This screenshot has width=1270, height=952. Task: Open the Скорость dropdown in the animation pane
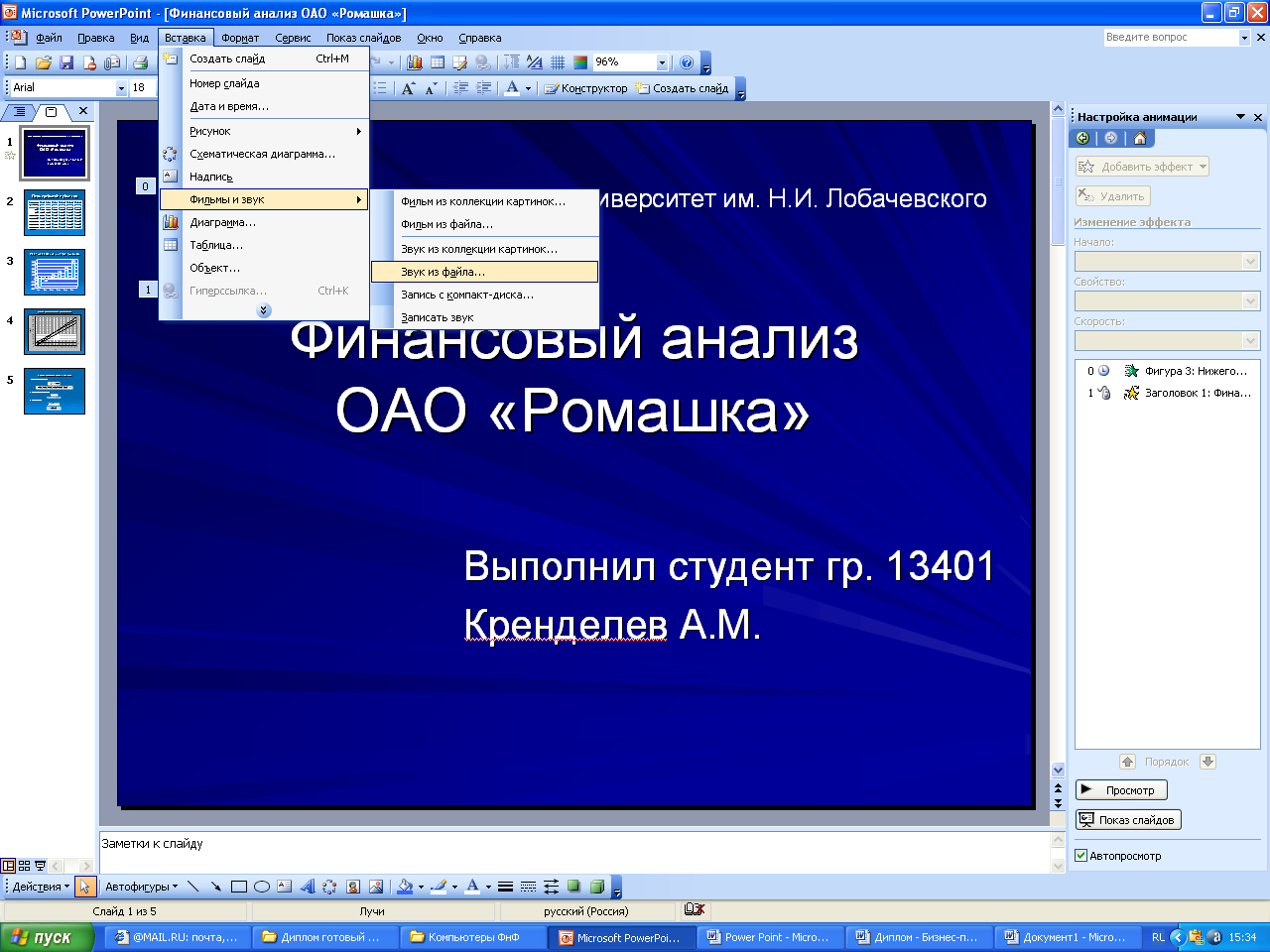coord(1250,341)
